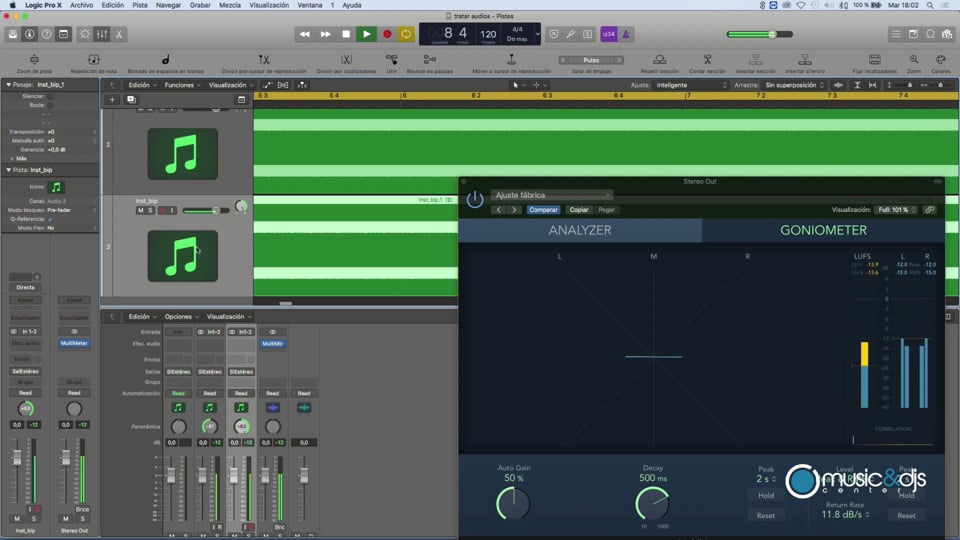Screen dimensions: 960x540
Task: Toggle the Q-Referencia checkbox
Action: [x=50, y=219]
